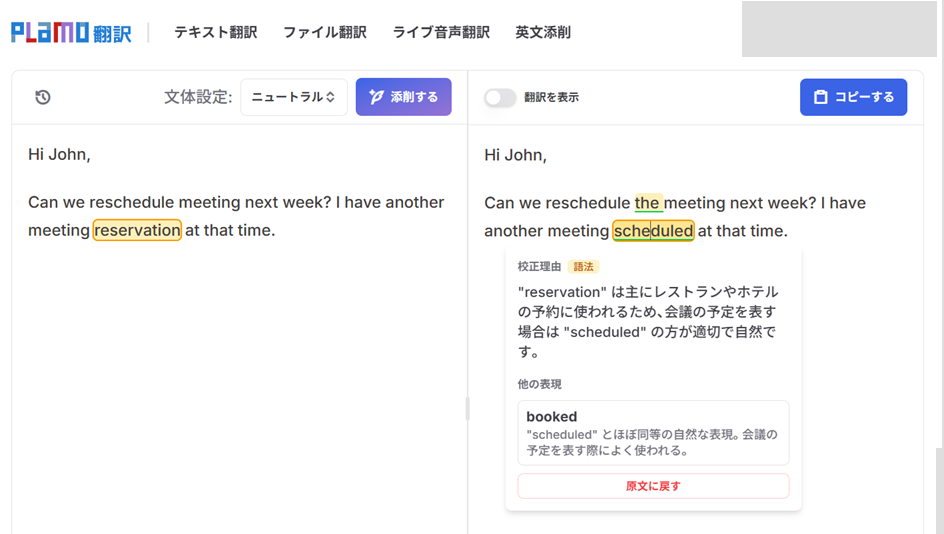944x534 pixels.
Task: Choose the booked alternative expression
Action: pos(653,433)
